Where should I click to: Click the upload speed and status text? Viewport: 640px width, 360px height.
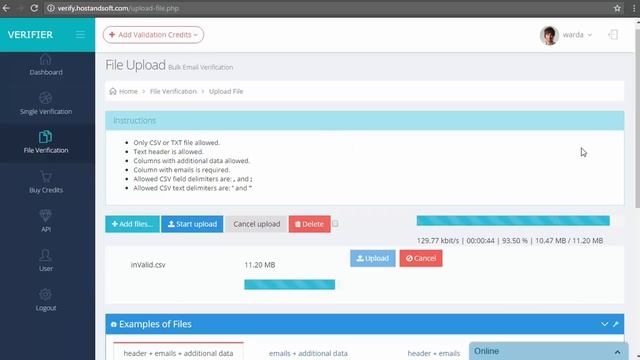point(510,241)
